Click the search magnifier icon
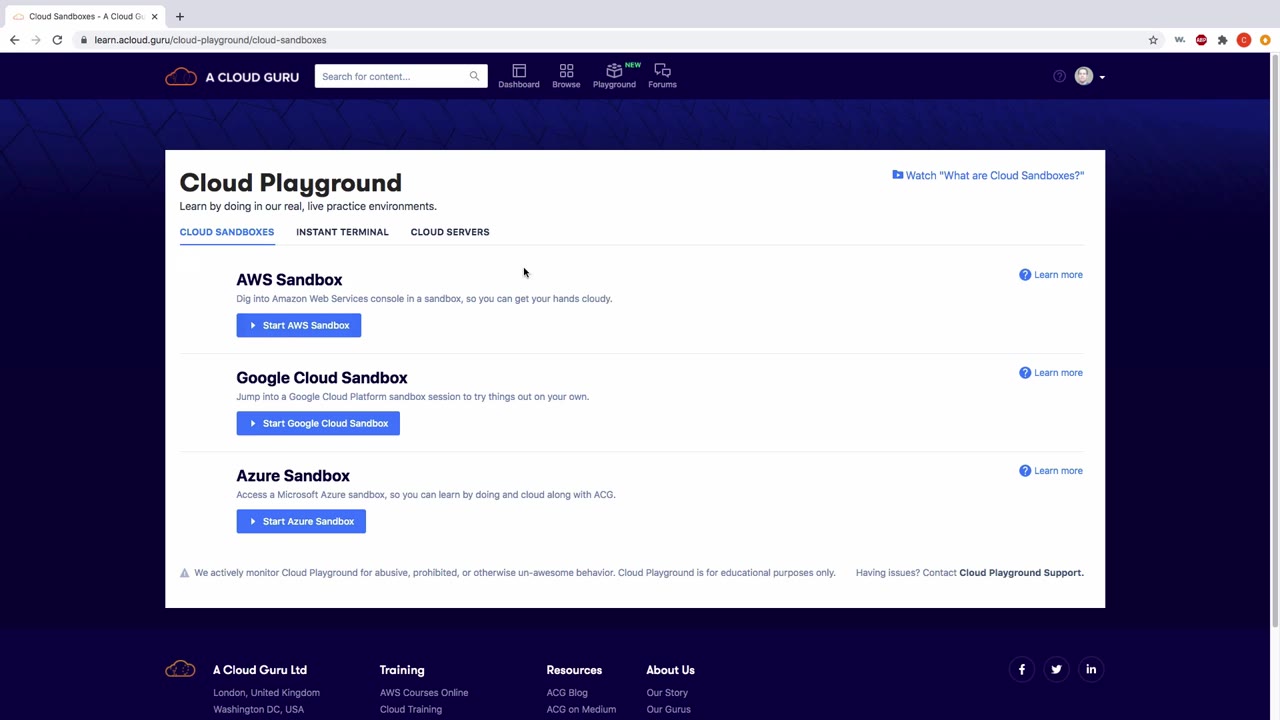The width and height of the screenshot is (1280, 720). [474, 76]
